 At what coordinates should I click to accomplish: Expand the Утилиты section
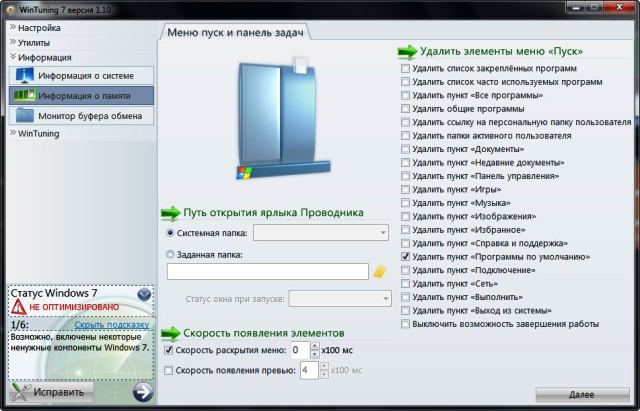30,42
